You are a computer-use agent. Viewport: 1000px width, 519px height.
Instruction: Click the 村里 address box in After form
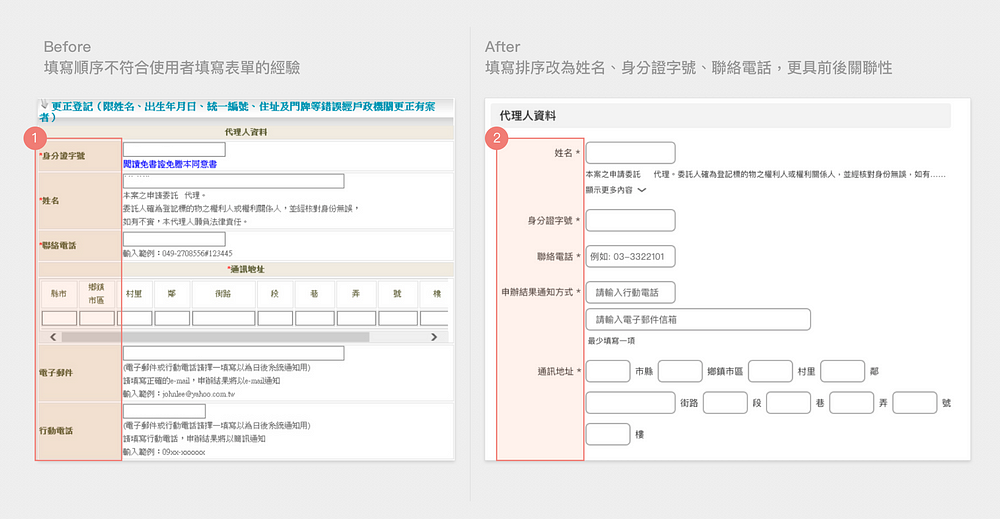coord(770,371)
